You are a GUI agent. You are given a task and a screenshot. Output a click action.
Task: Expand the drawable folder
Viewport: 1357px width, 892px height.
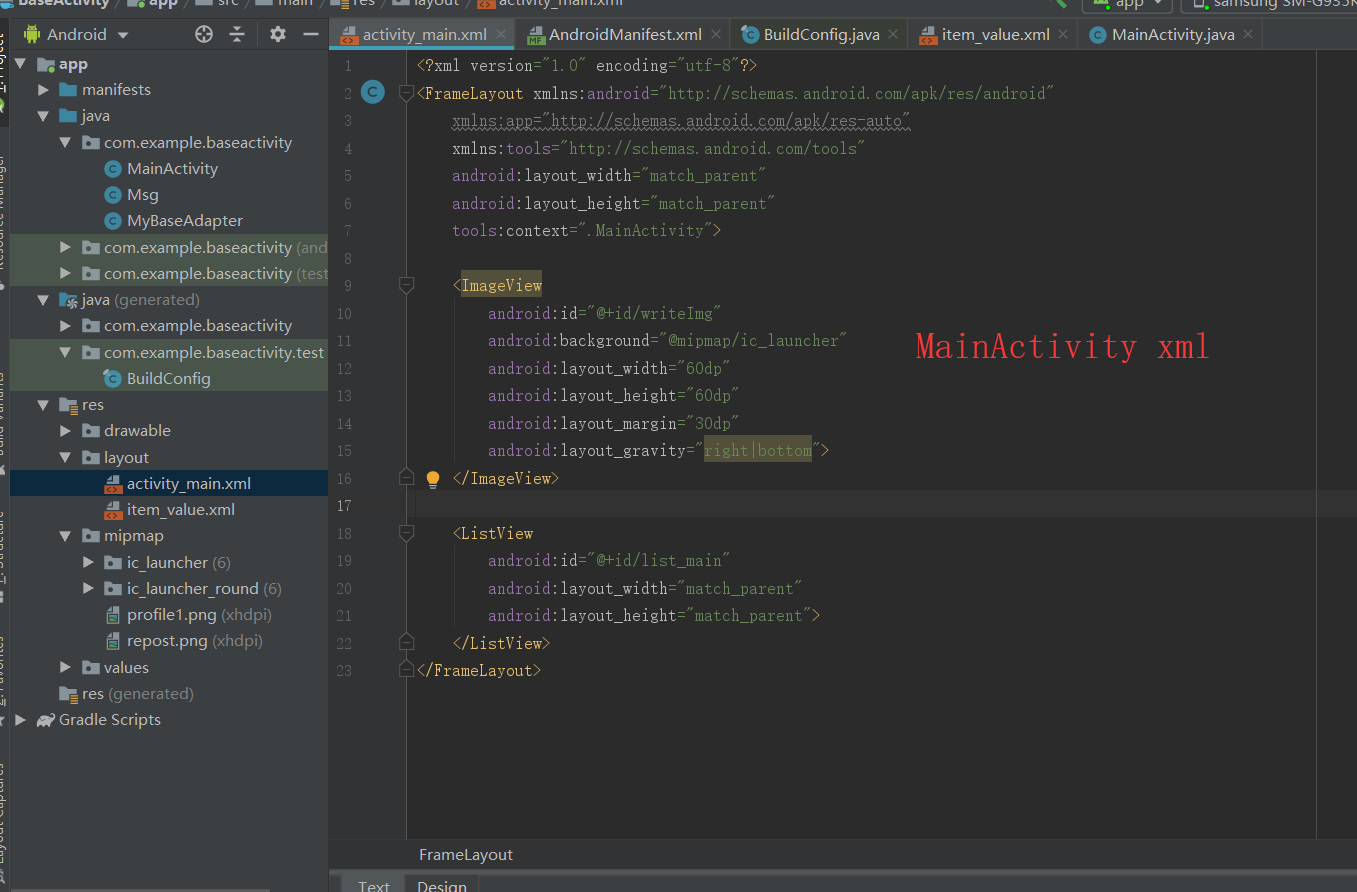(65, 431)
